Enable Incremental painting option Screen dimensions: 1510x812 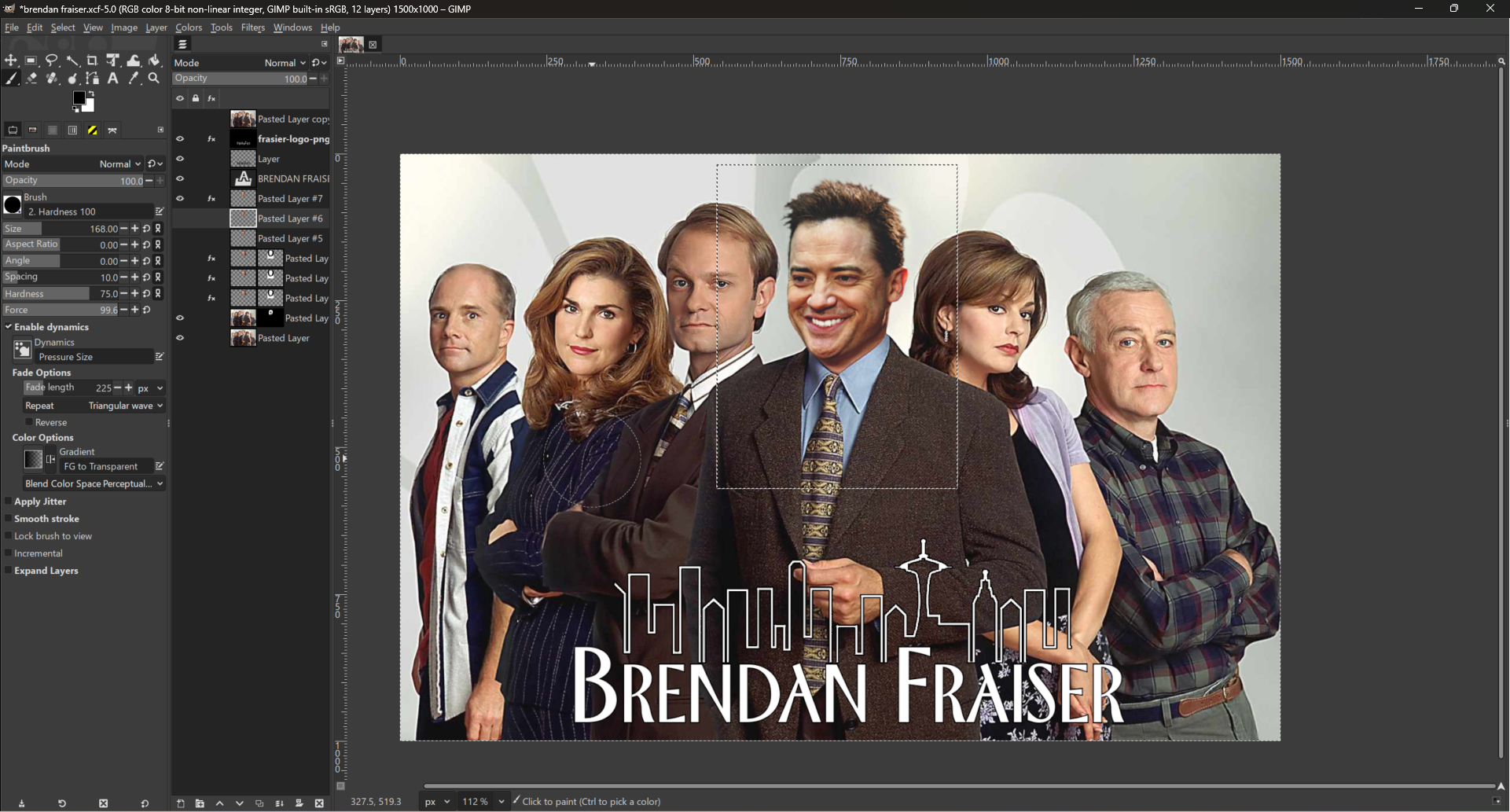tap(9, 553)
